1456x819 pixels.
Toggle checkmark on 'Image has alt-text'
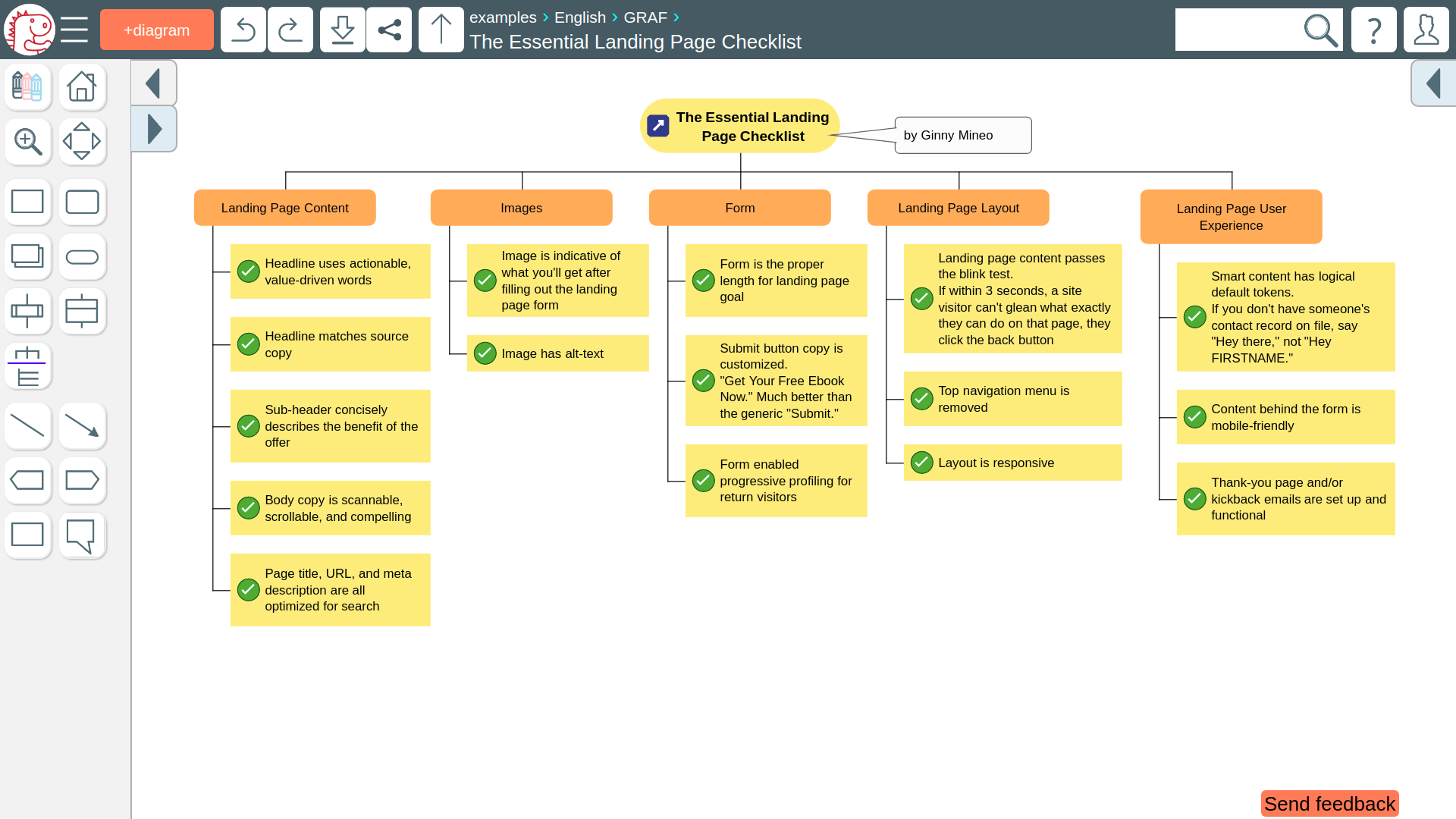pyautogui.click(x=485, y=353)
